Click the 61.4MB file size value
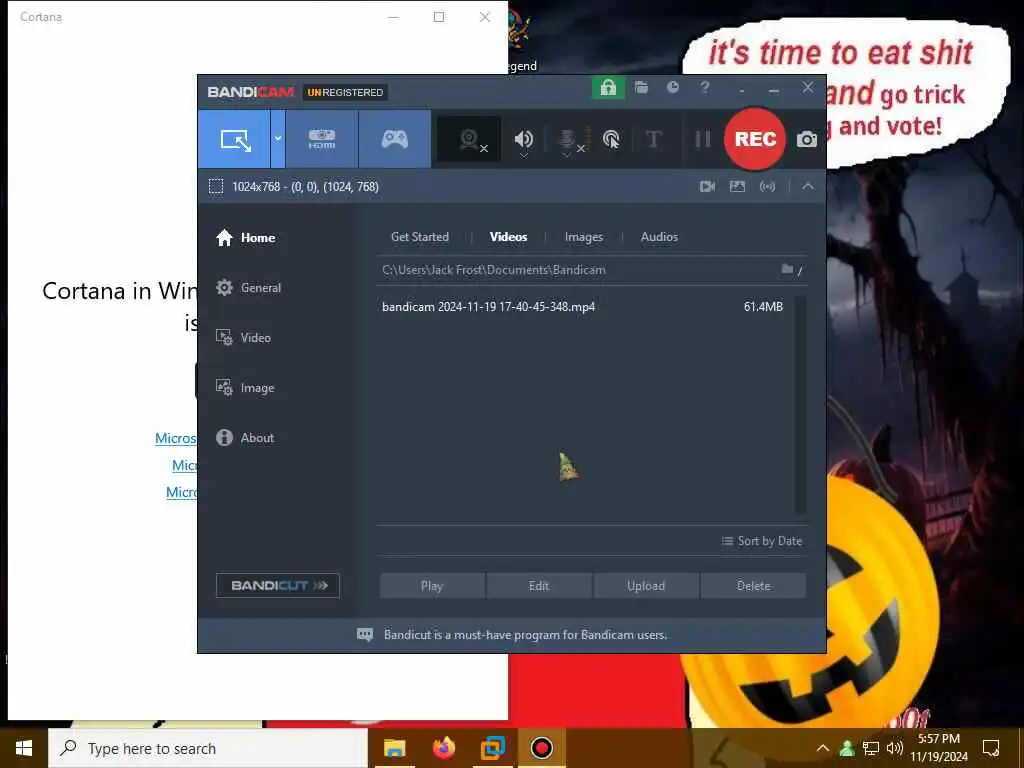This screenshot has width=1024, height=768. (763, 307)
